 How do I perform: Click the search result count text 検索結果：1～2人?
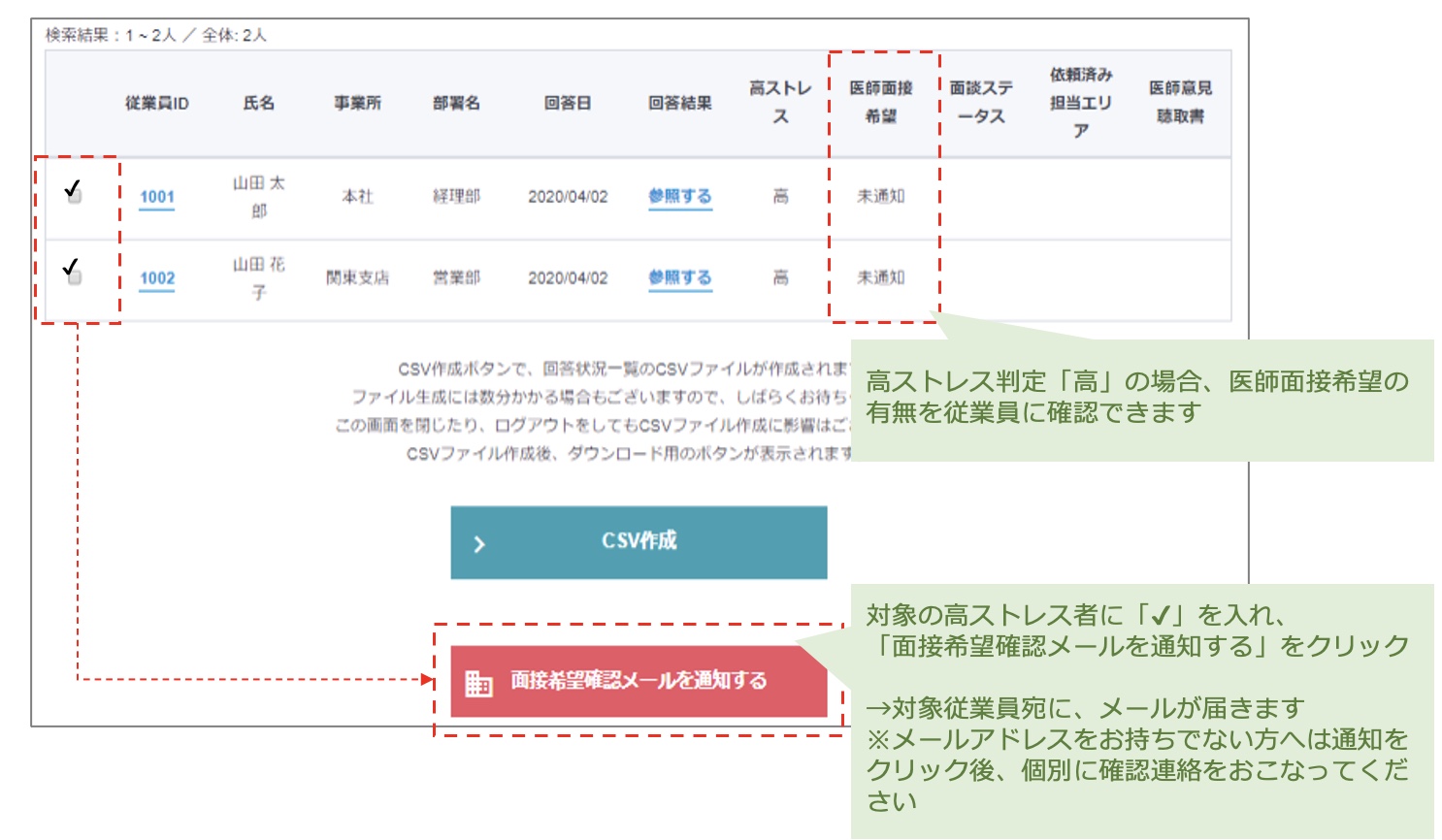[111, 35]
